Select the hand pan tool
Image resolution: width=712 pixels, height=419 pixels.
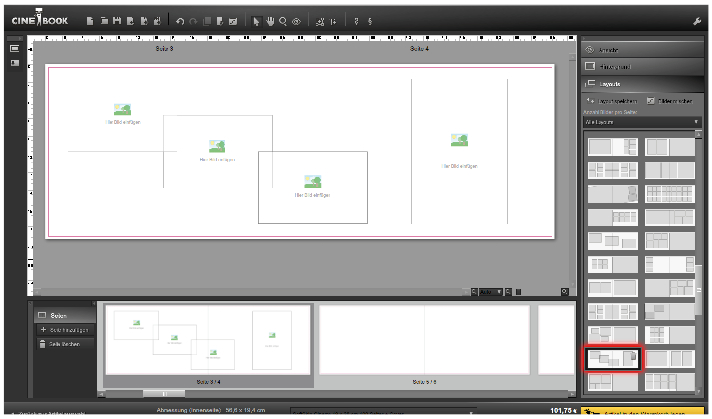click(x=270, y=21)
